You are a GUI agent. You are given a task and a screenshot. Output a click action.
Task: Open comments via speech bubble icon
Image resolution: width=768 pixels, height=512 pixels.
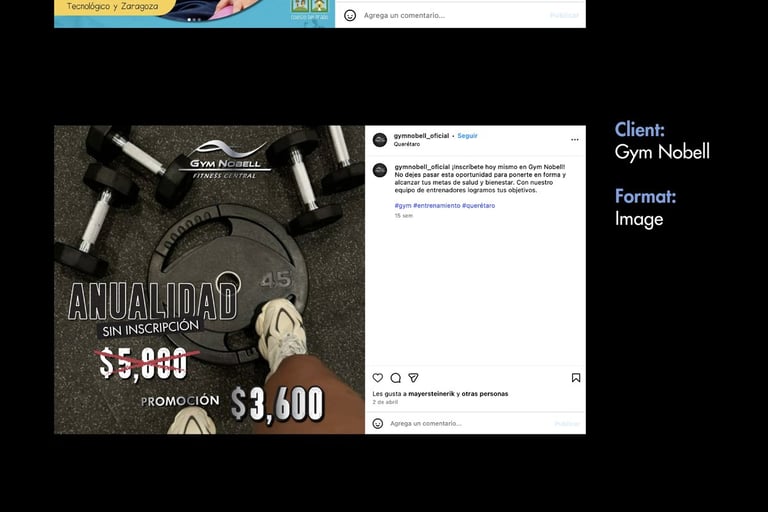396,378
